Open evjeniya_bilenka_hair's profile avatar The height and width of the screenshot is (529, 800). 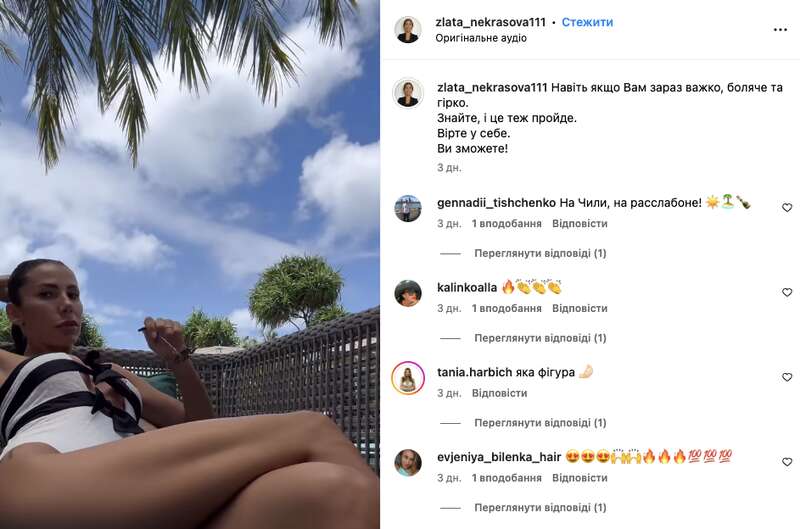pyautogui.click(x=408, y=463)
